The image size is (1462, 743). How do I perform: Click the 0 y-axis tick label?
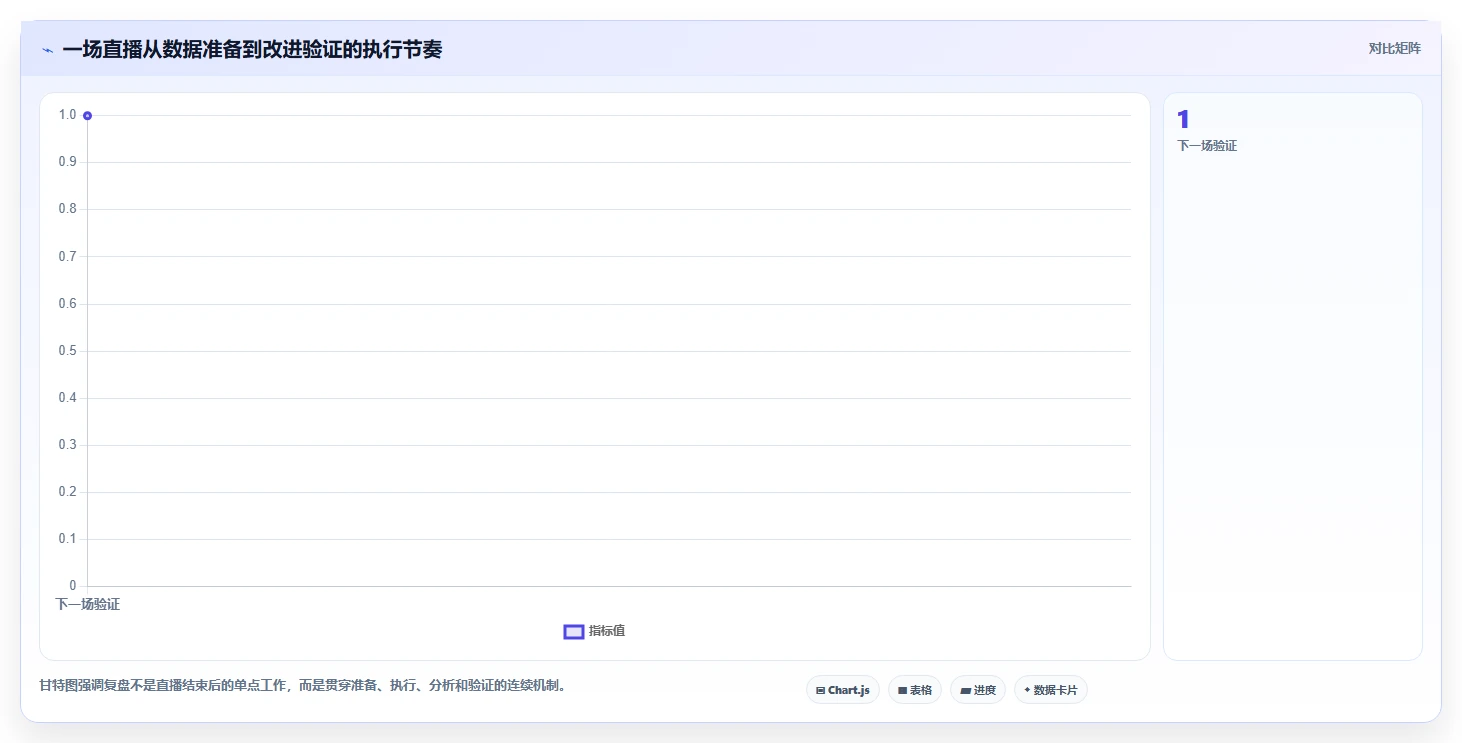coord(73,586)
